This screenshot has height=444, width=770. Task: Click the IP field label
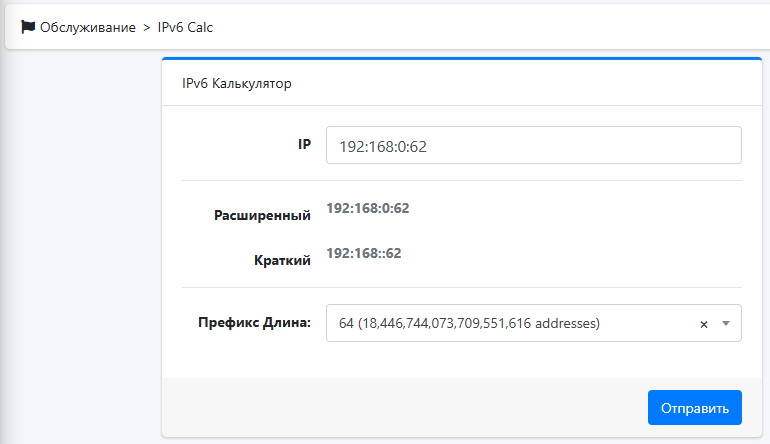(304, 145)
